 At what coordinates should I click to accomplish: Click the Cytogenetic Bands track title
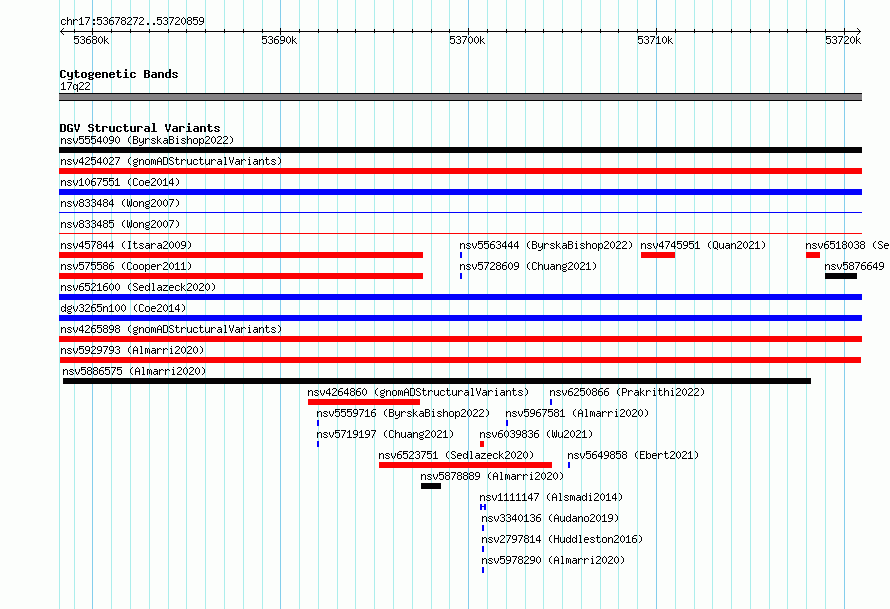pos(119,74)
